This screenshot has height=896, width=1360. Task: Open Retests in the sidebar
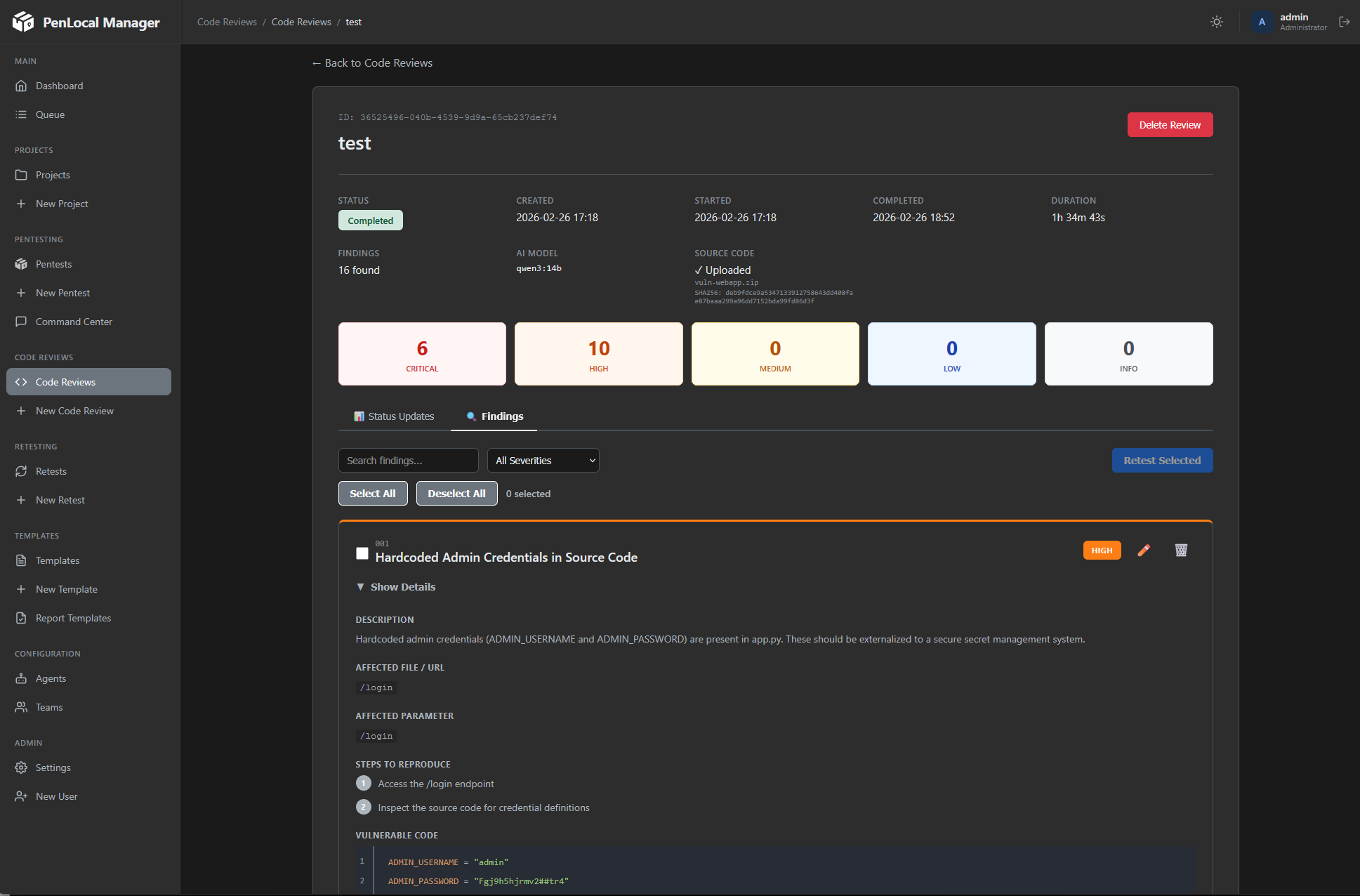(51, 471)
